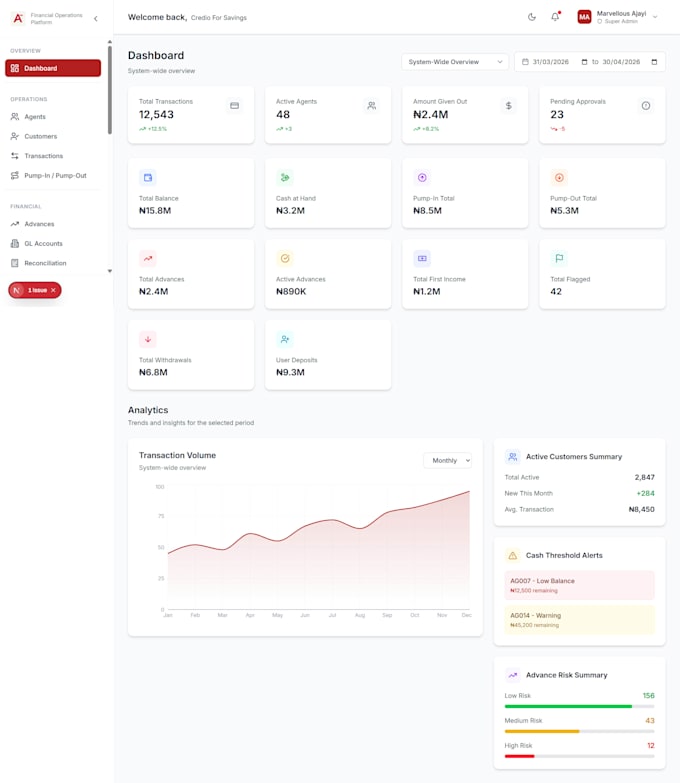Image resolution: width=680 pixels, height=783 pixels.
Task: Click the 1 Issue badge
Action: [34, 290]
